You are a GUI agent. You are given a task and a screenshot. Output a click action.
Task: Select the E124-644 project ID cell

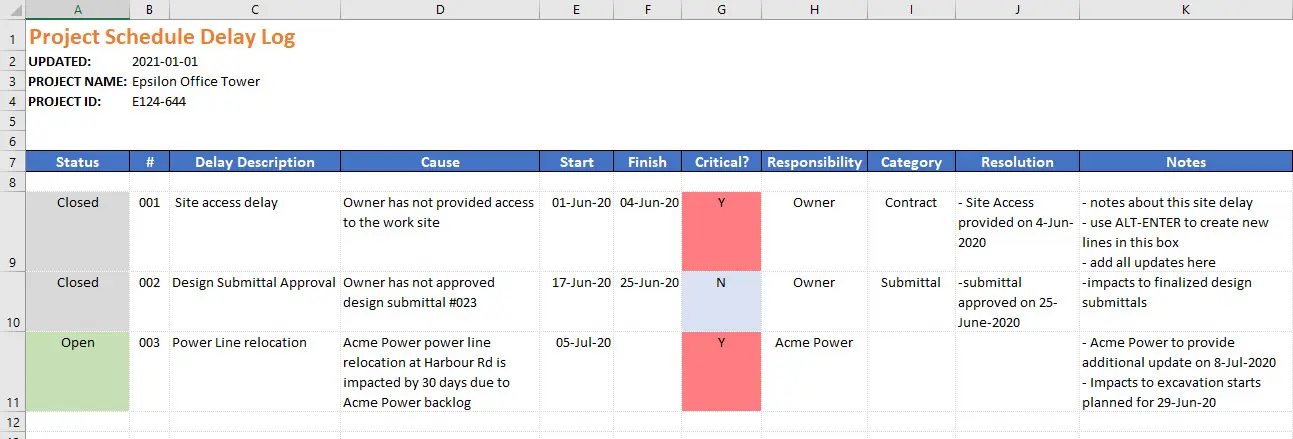coord(159,101)
